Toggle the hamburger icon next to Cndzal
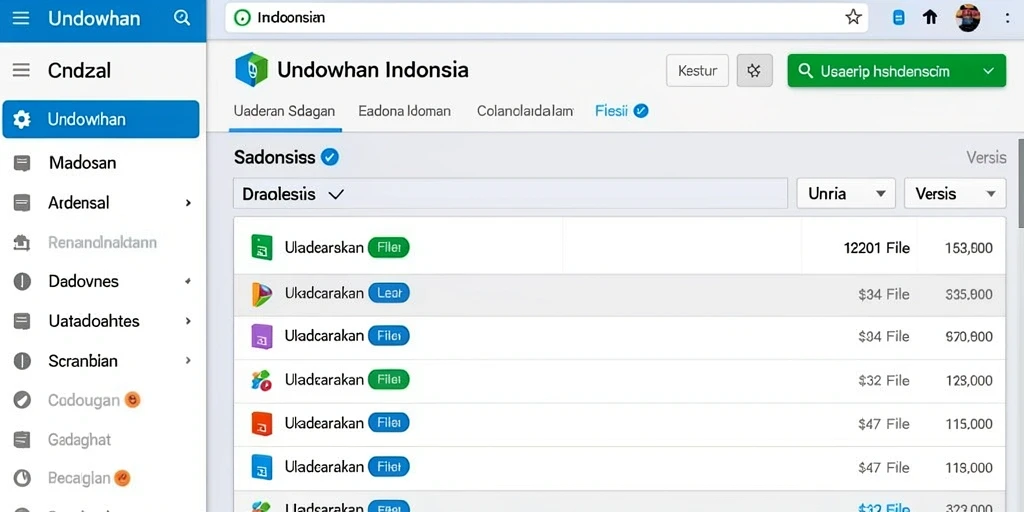1024x512 pixels. [x=21, y=70]
